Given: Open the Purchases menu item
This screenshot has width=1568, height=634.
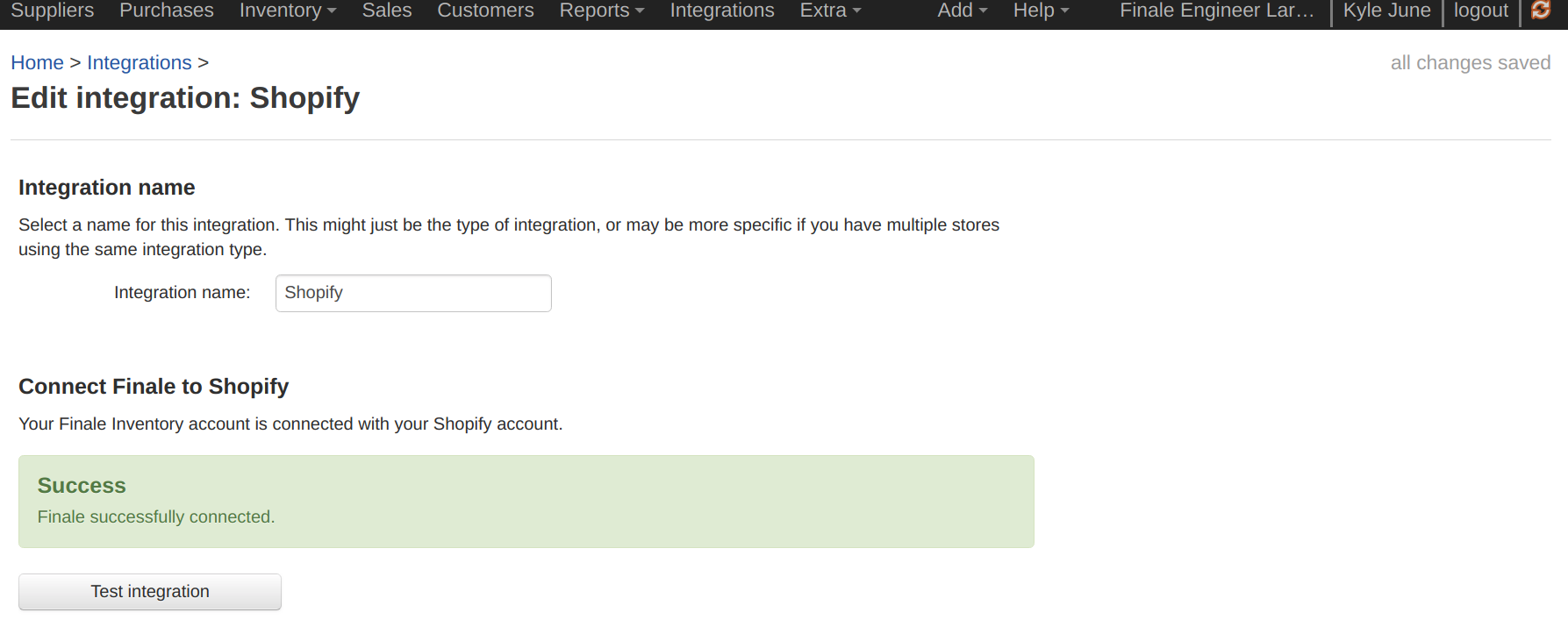Looking at the screenshot, I should (167, 11).
